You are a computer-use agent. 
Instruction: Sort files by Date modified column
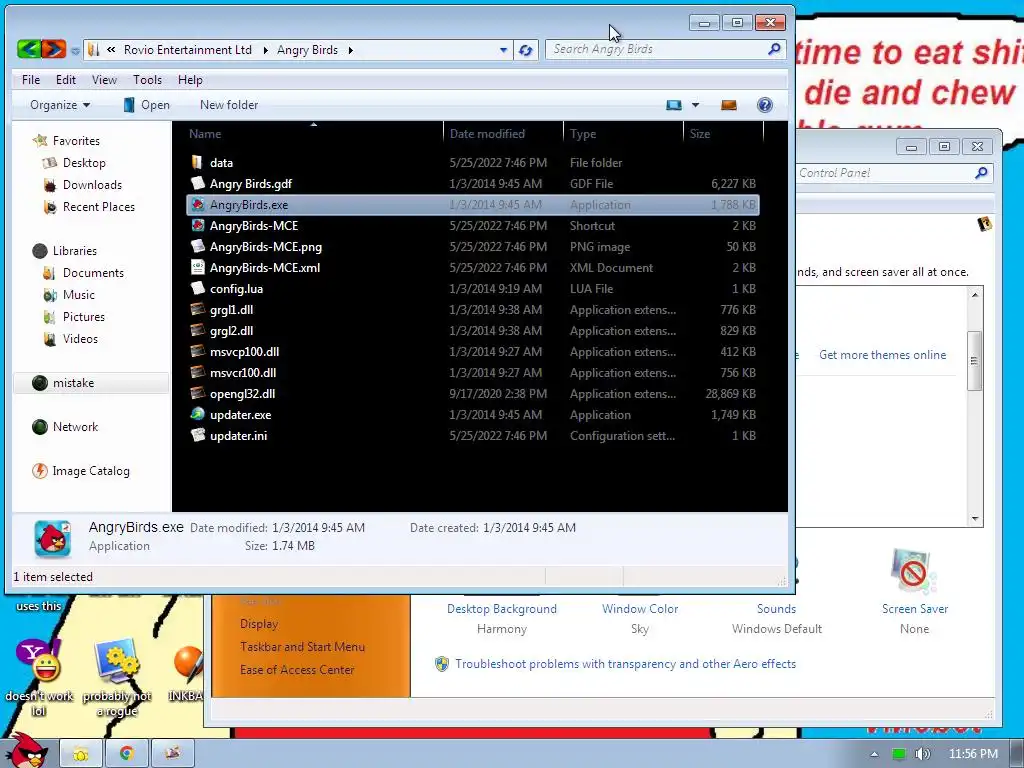(503, 134)
